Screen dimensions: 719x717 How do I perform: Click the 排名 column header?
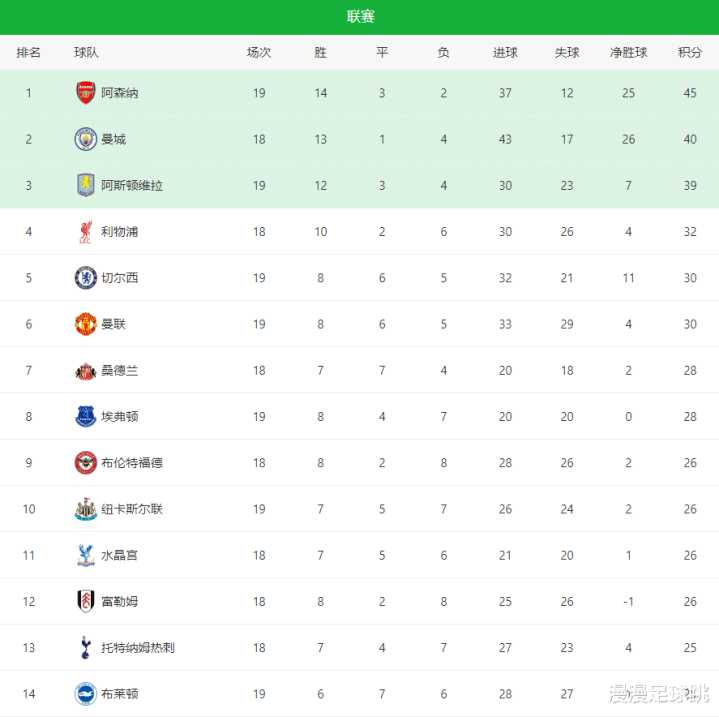pos(29,53)
